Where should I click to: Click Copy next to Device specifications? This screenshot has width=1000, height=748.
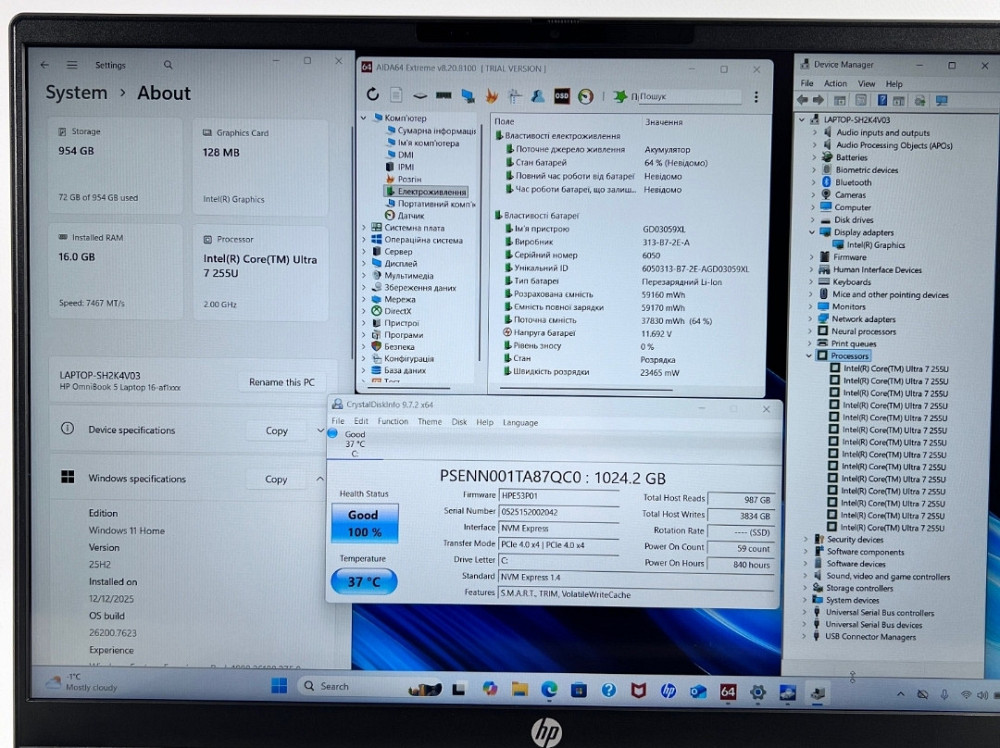click(276, 430)
